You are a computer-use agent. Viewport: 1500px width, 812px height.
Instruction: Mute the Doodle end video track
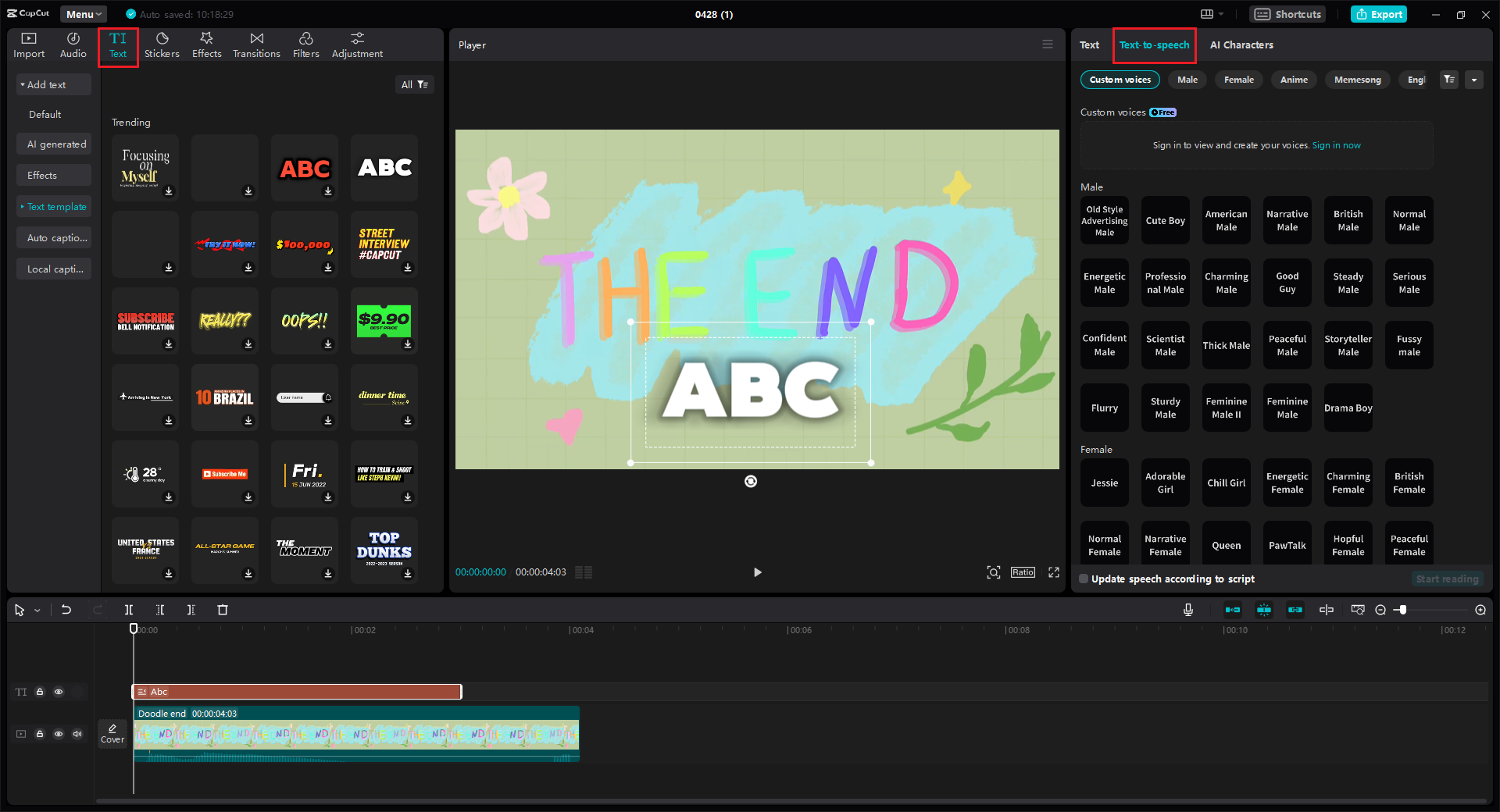(77, 734)
